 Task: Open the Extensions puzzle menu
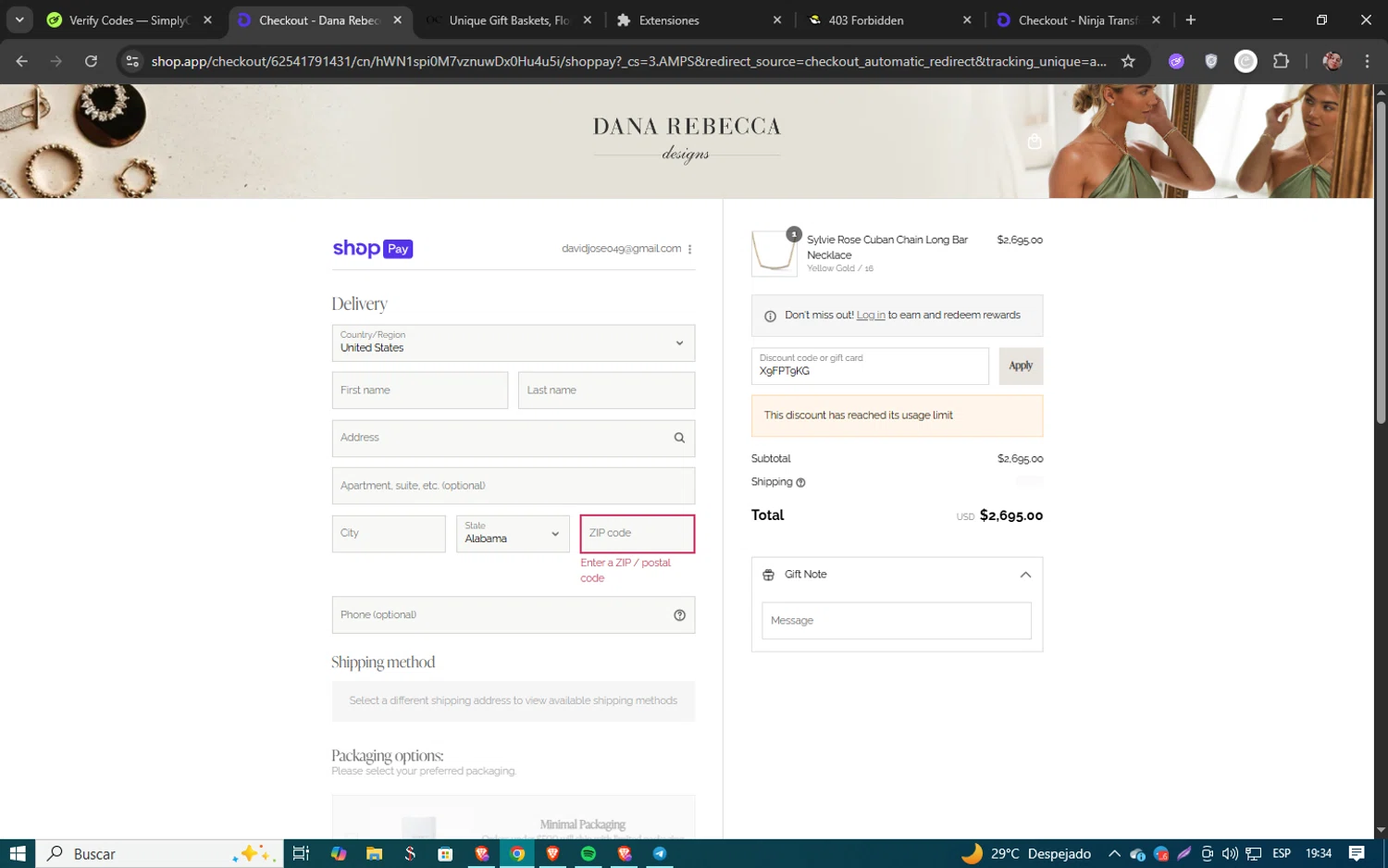point(1281,61)
